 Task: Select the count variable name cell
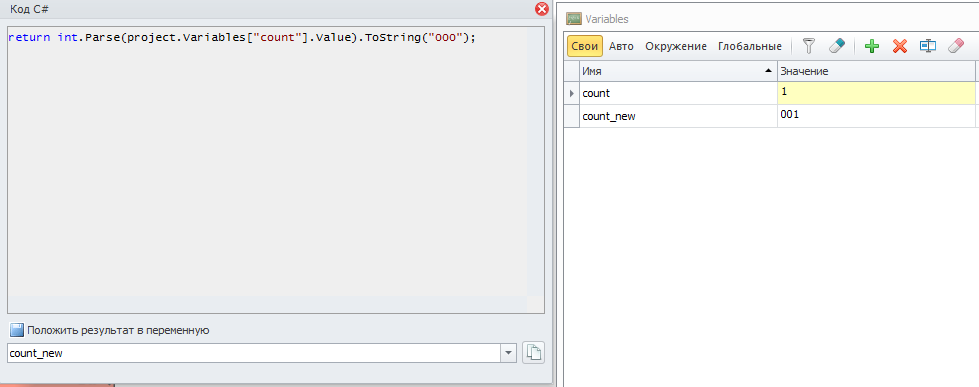678,93
